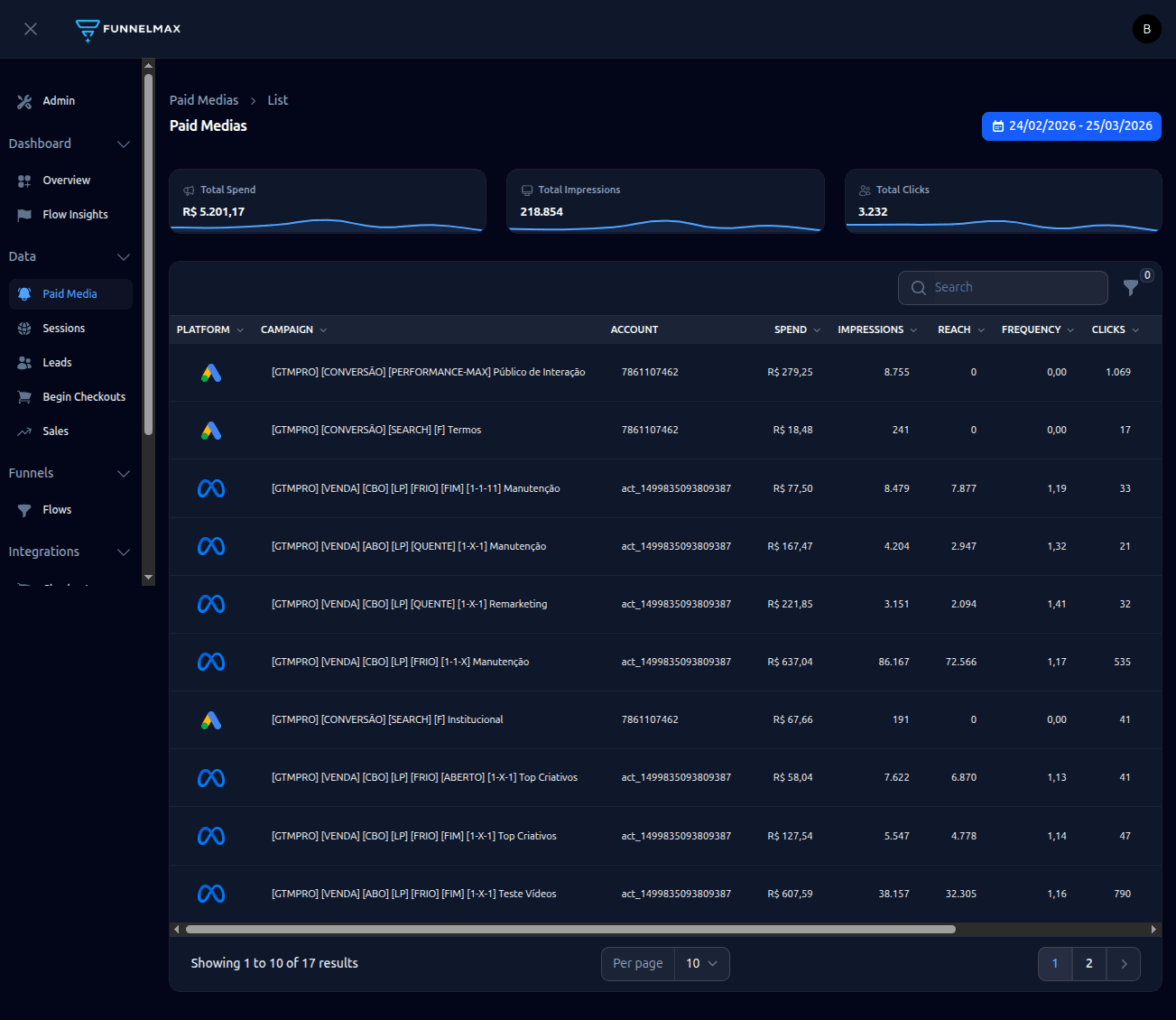Click the Meta icon on the Teste Vídeos row
Screen dimensions: 1176x1020
tap(210, 894)
